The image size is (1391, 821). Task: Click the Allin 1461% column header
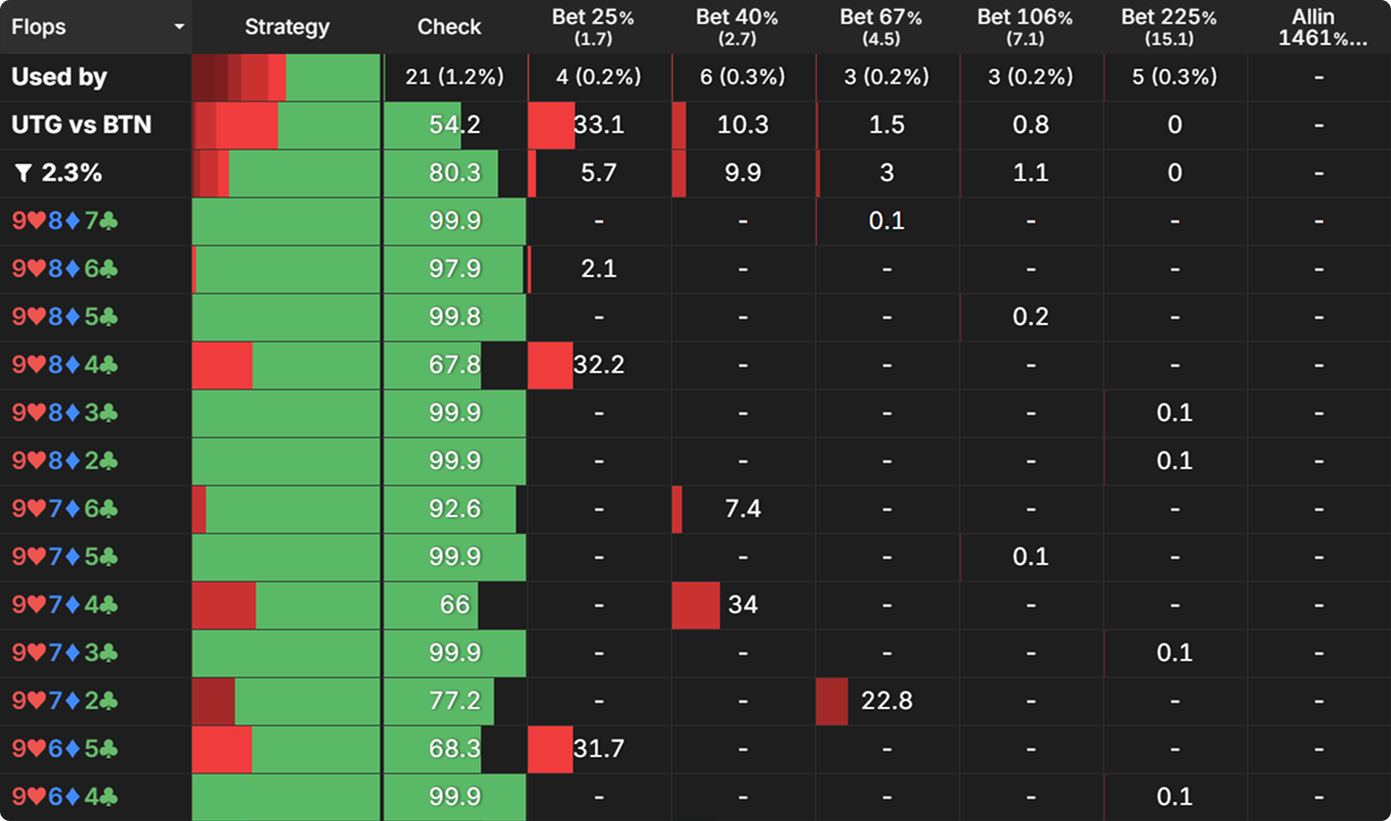click(x=1319, y=27)
